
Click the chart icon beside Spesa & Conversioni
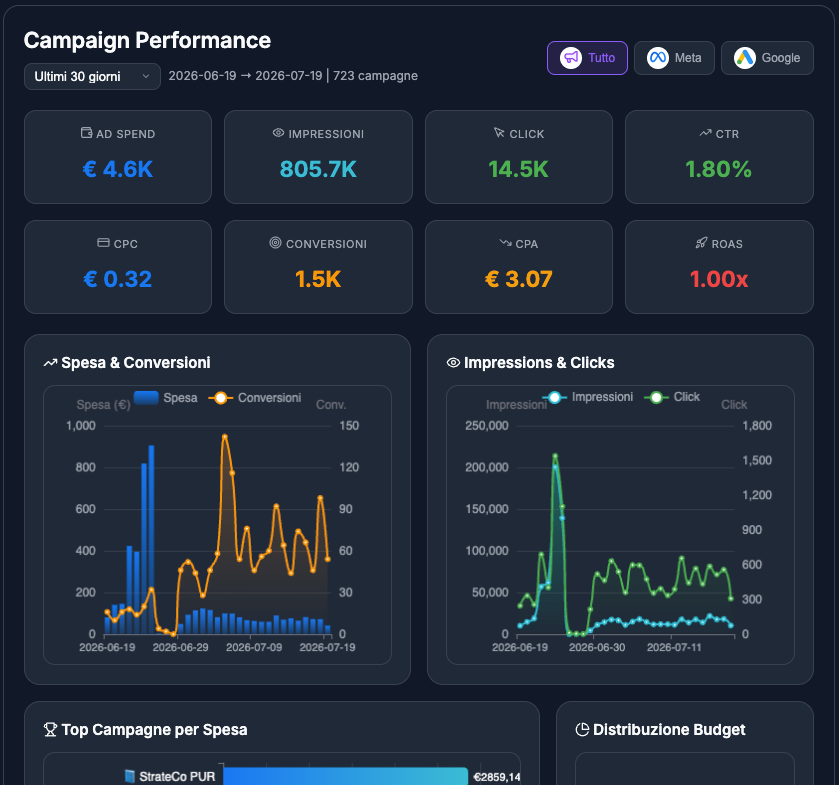(x=50, y=363)
